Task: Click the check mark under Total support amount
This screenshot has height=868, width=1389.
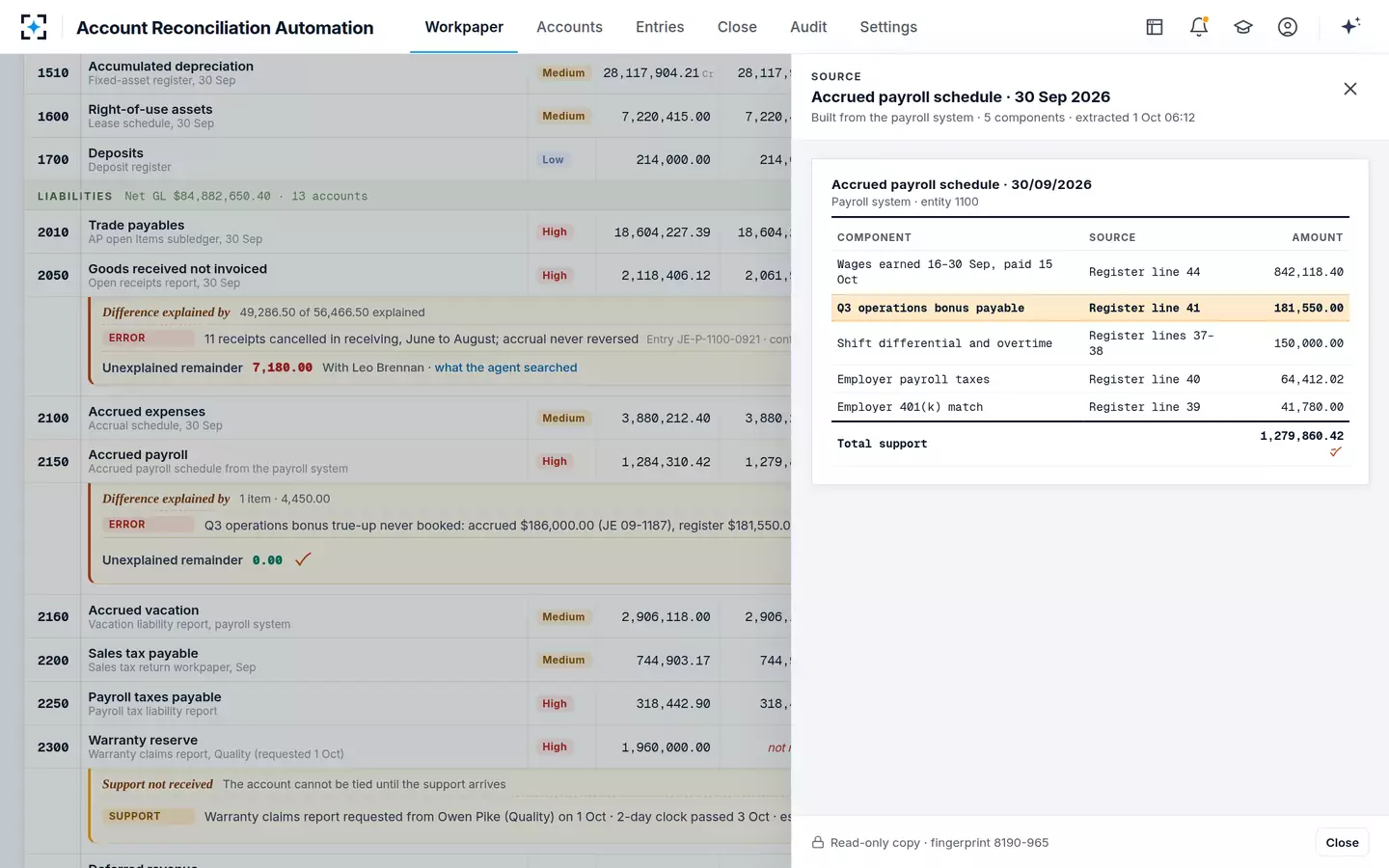Action: [1336, 451]
